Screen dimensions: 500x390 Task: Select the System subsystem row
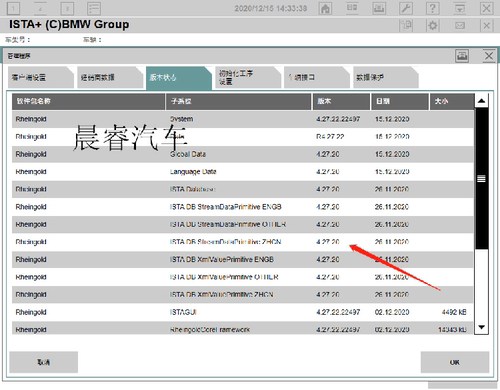click(243, 119)
